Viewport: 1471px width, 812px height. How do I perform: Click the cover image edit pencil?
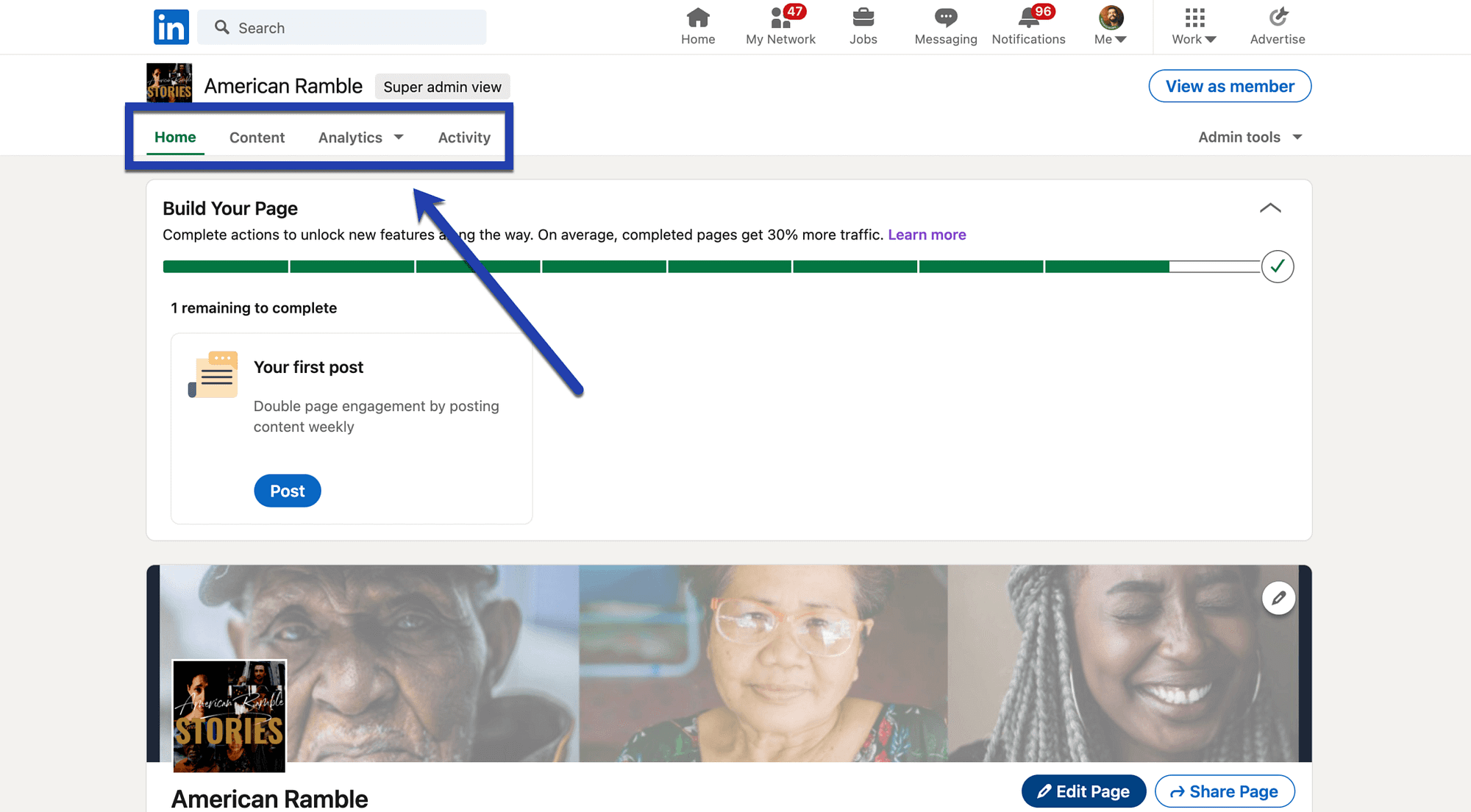[1279, 598]
